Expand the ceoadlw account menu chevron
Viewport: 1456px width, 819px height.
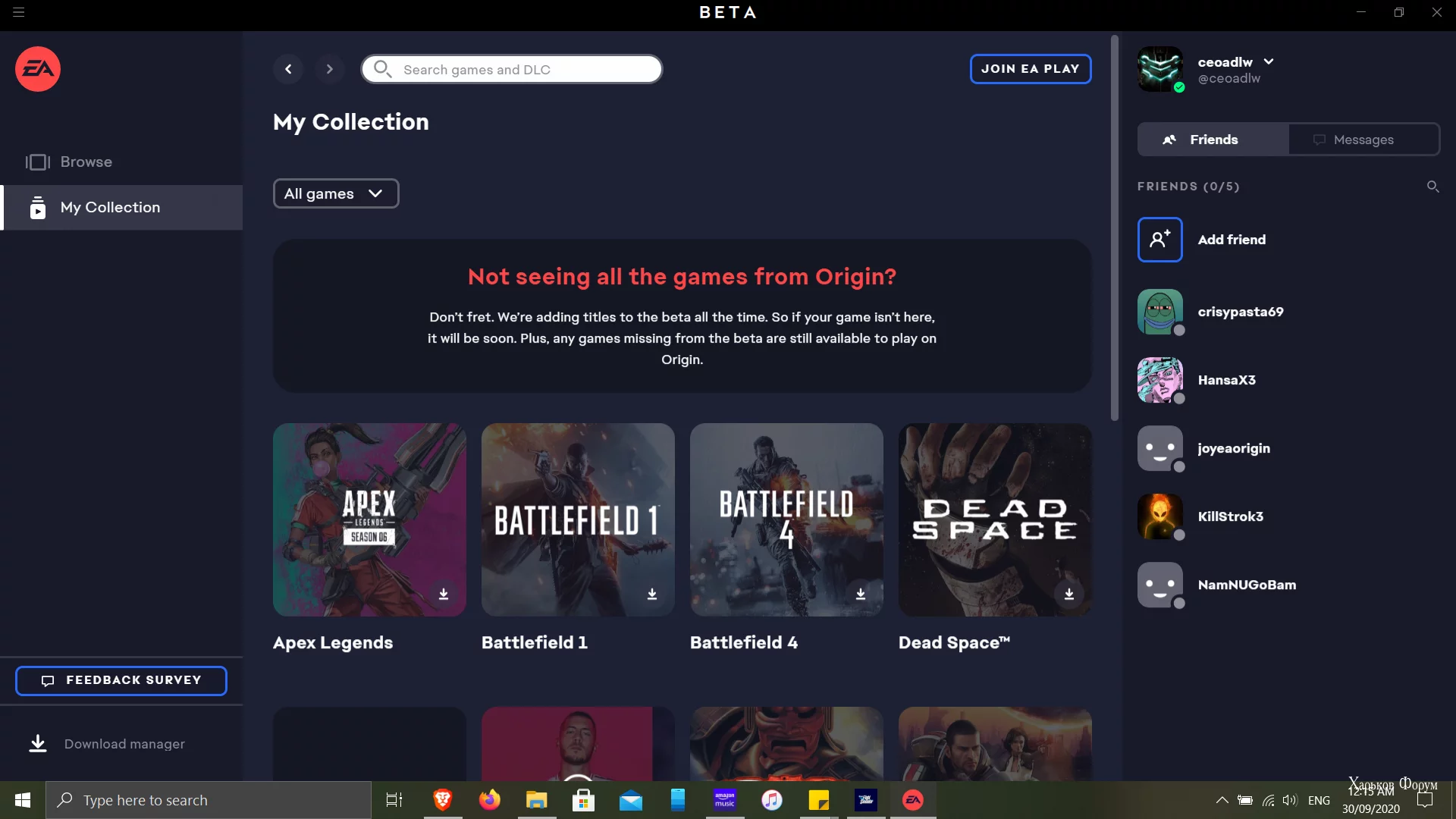(x=1269, y=61)
